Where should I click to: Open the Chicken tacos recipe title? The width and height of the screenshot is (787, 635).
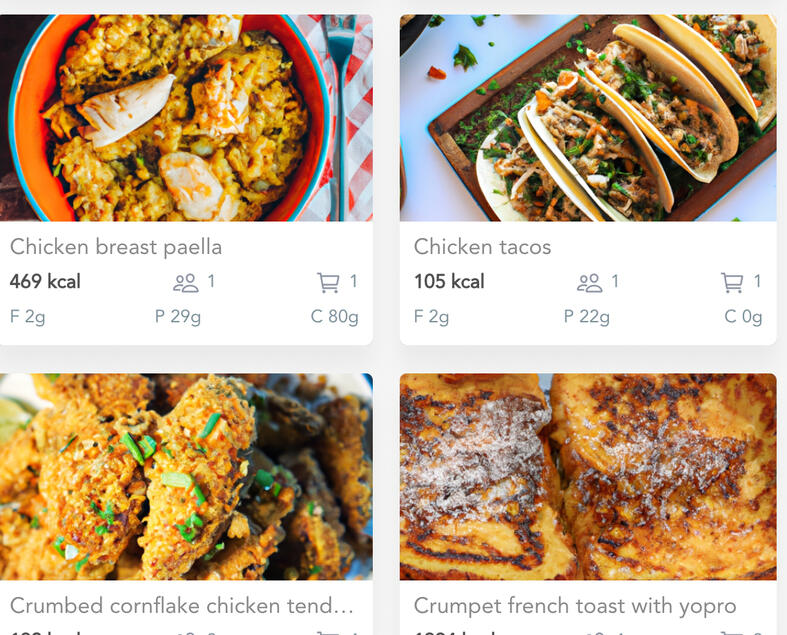pyautogui.click(x=482, y=247)
